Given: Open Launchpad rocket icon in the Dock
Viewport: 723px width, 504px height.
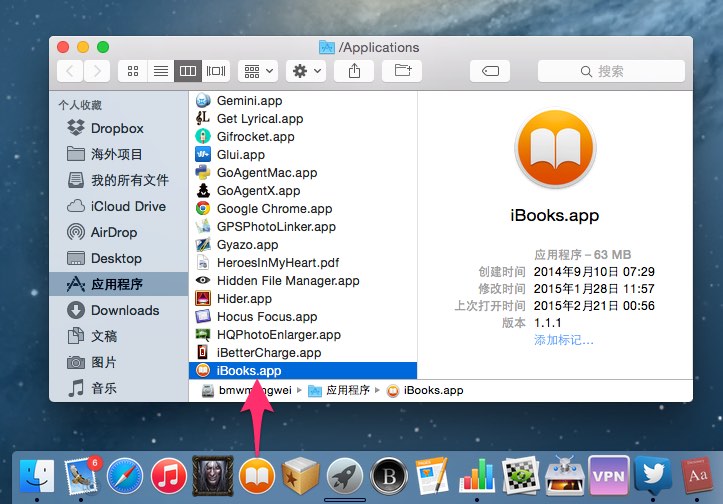Looking at the screenshot, I should pos(344,476).
